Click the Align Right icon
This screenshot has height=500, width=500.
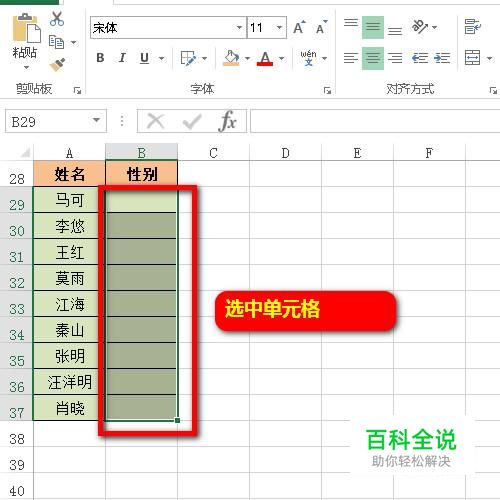pyautogui.click(x=395, y=58)
